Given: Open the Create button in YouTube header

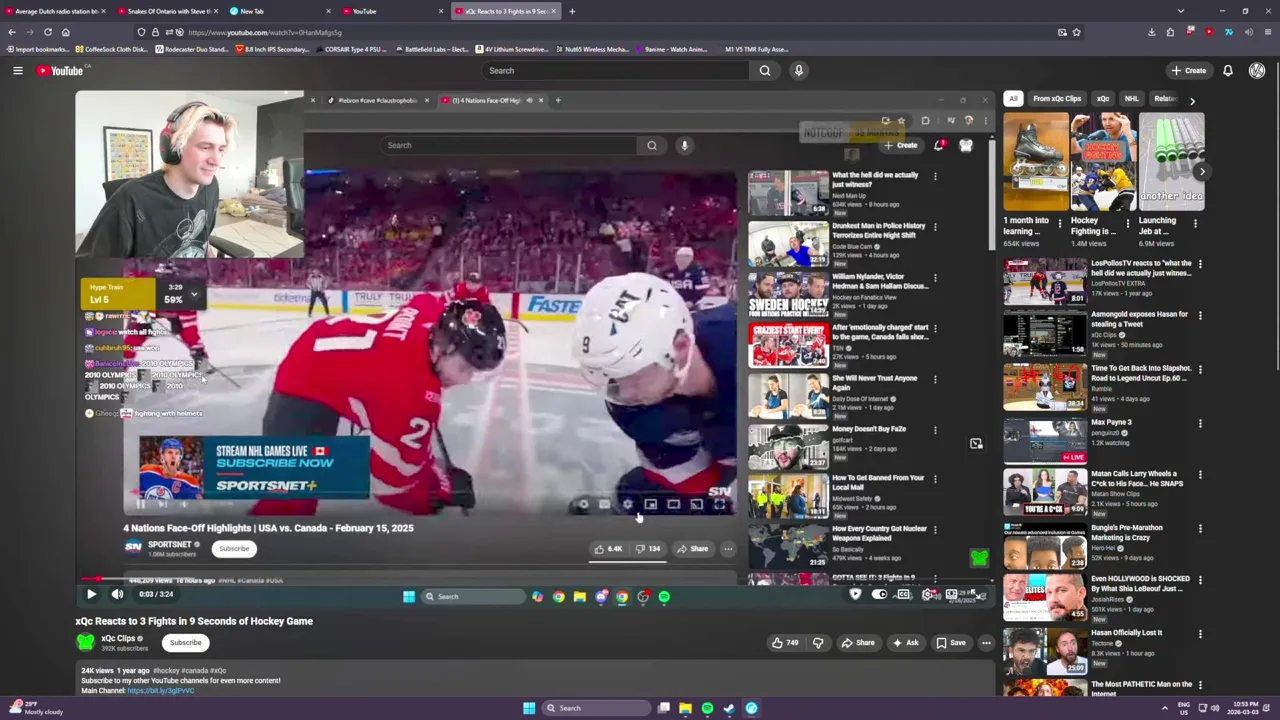Looking at the screenshot, I should (1189, 70).
